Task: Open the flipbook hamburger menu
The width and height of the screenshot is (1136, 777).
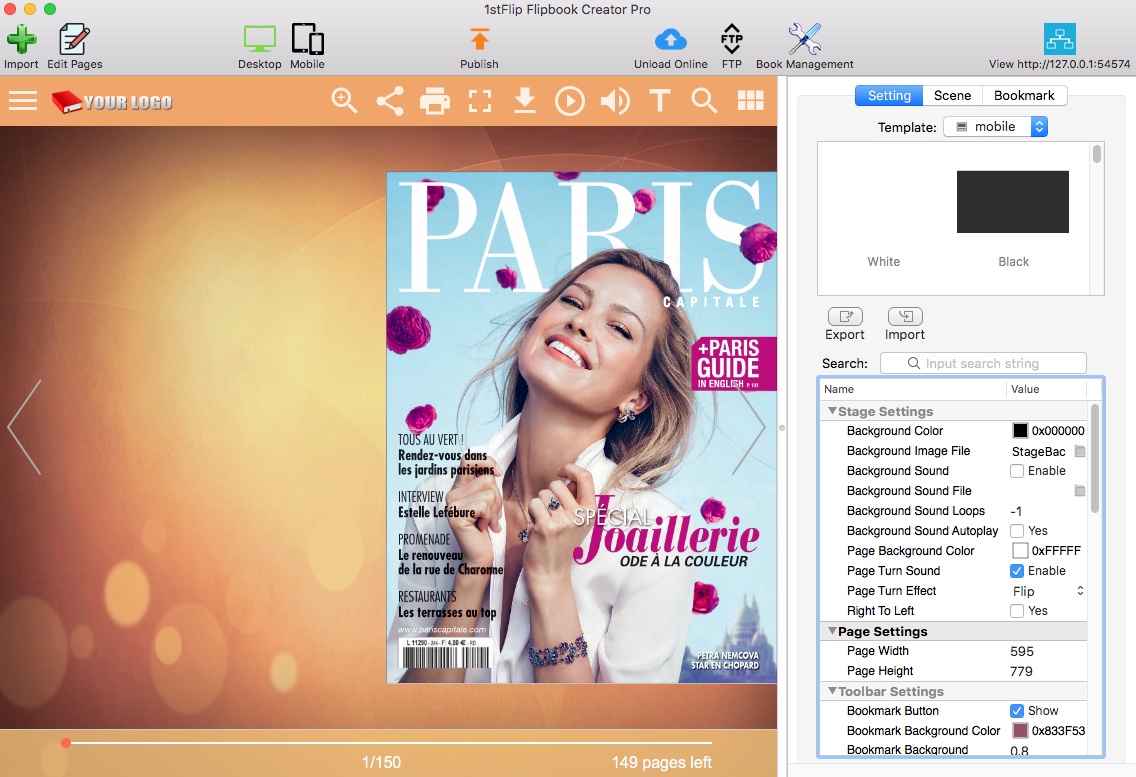Action: 22,101
